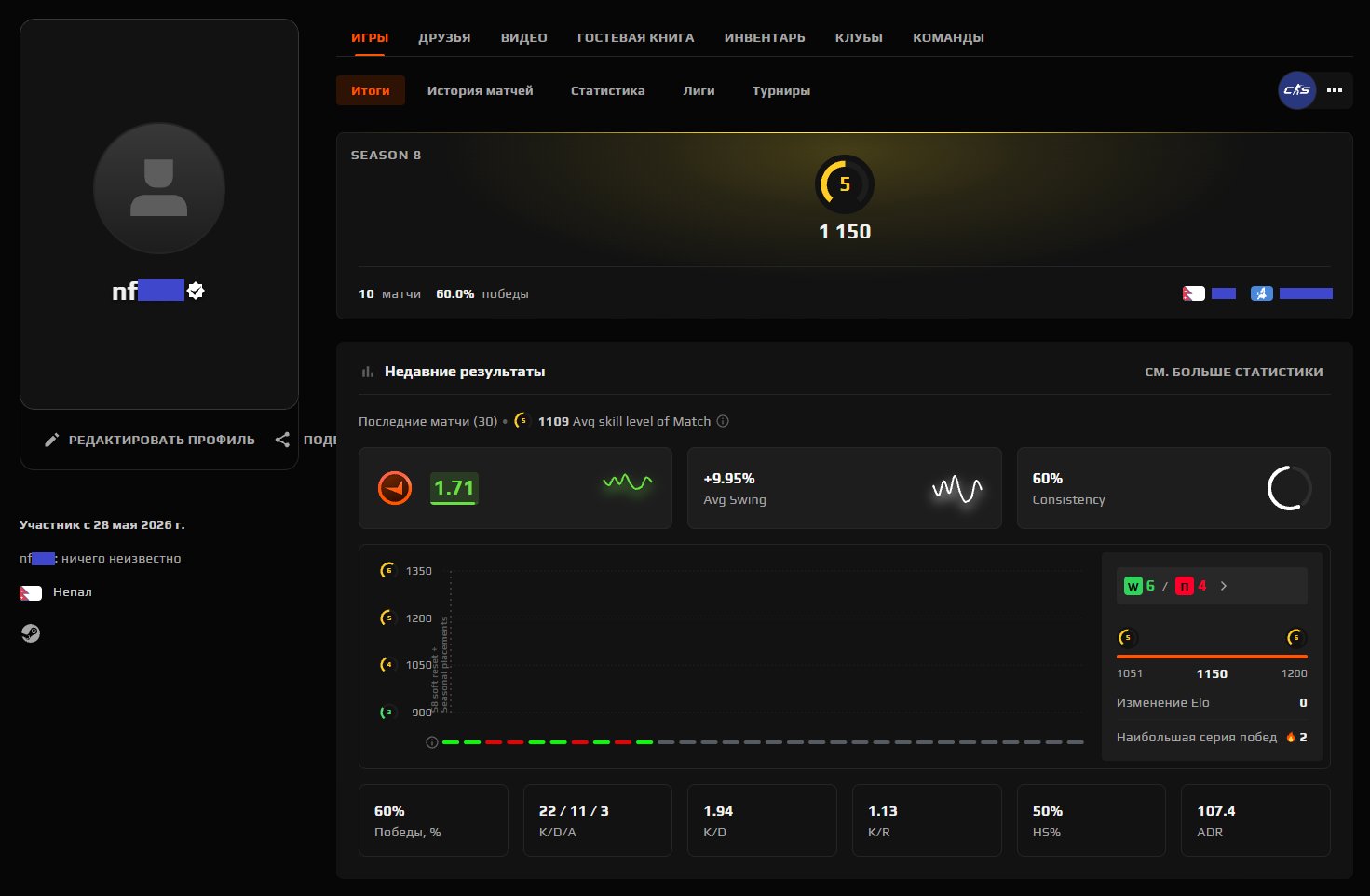Viewport: 1370px width, 896px height.
Task: Click the pencil edit icon
Action: click(52, 440)
